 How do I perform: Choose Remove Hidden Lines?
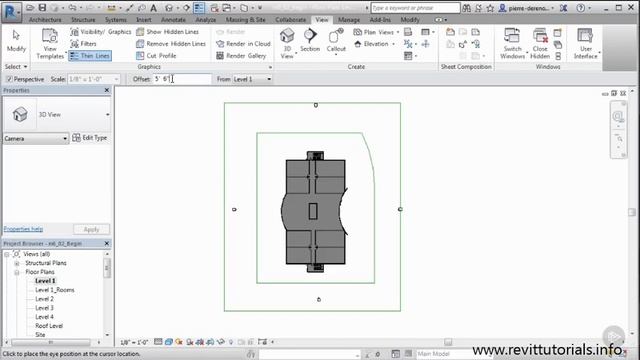click(x=171, y=44)
